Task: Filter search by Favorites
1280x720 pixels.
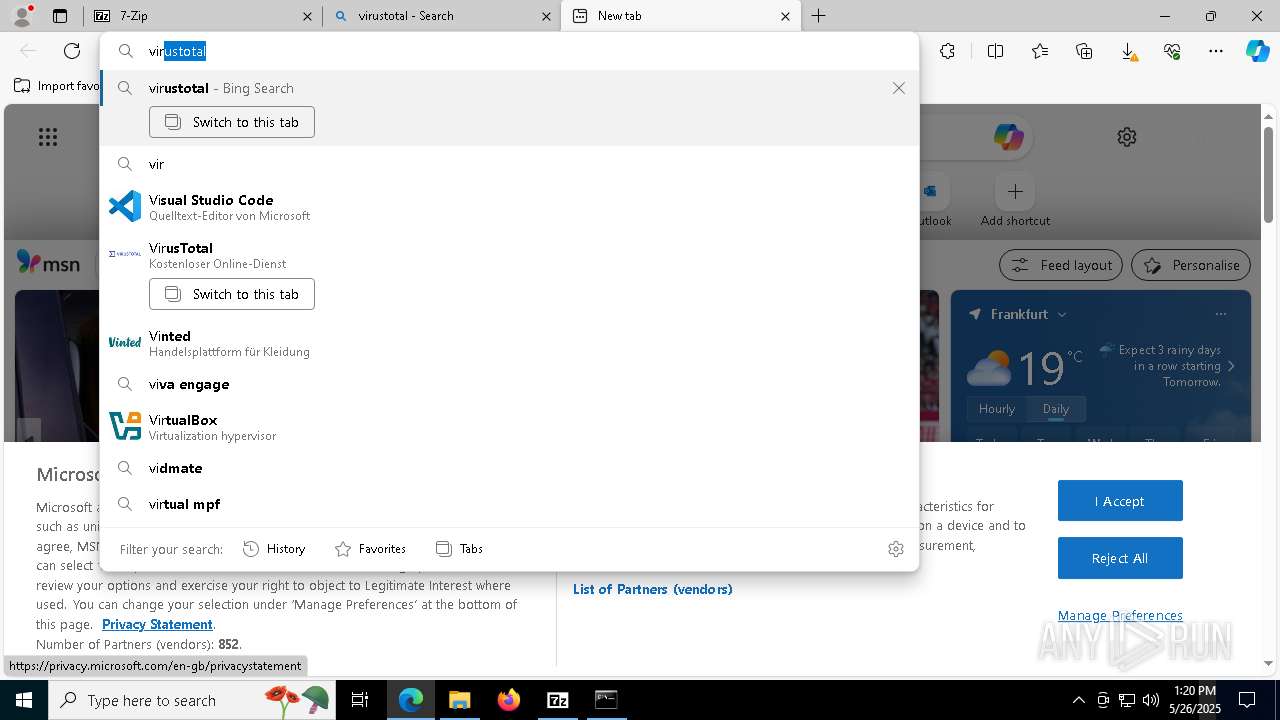Action: [370, 549]
